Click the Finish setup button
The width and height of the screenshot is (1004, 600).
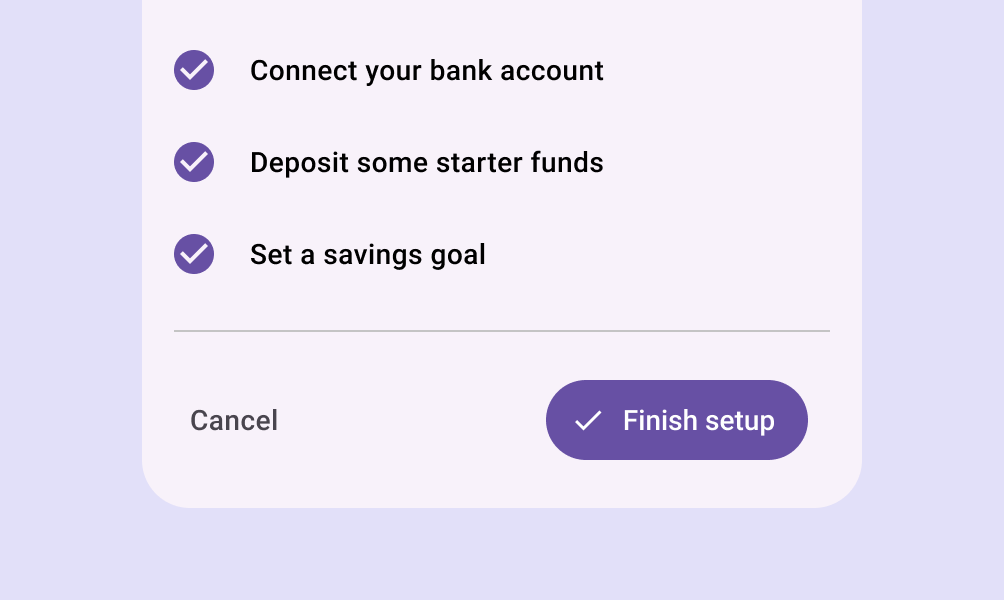click(676, 420)
